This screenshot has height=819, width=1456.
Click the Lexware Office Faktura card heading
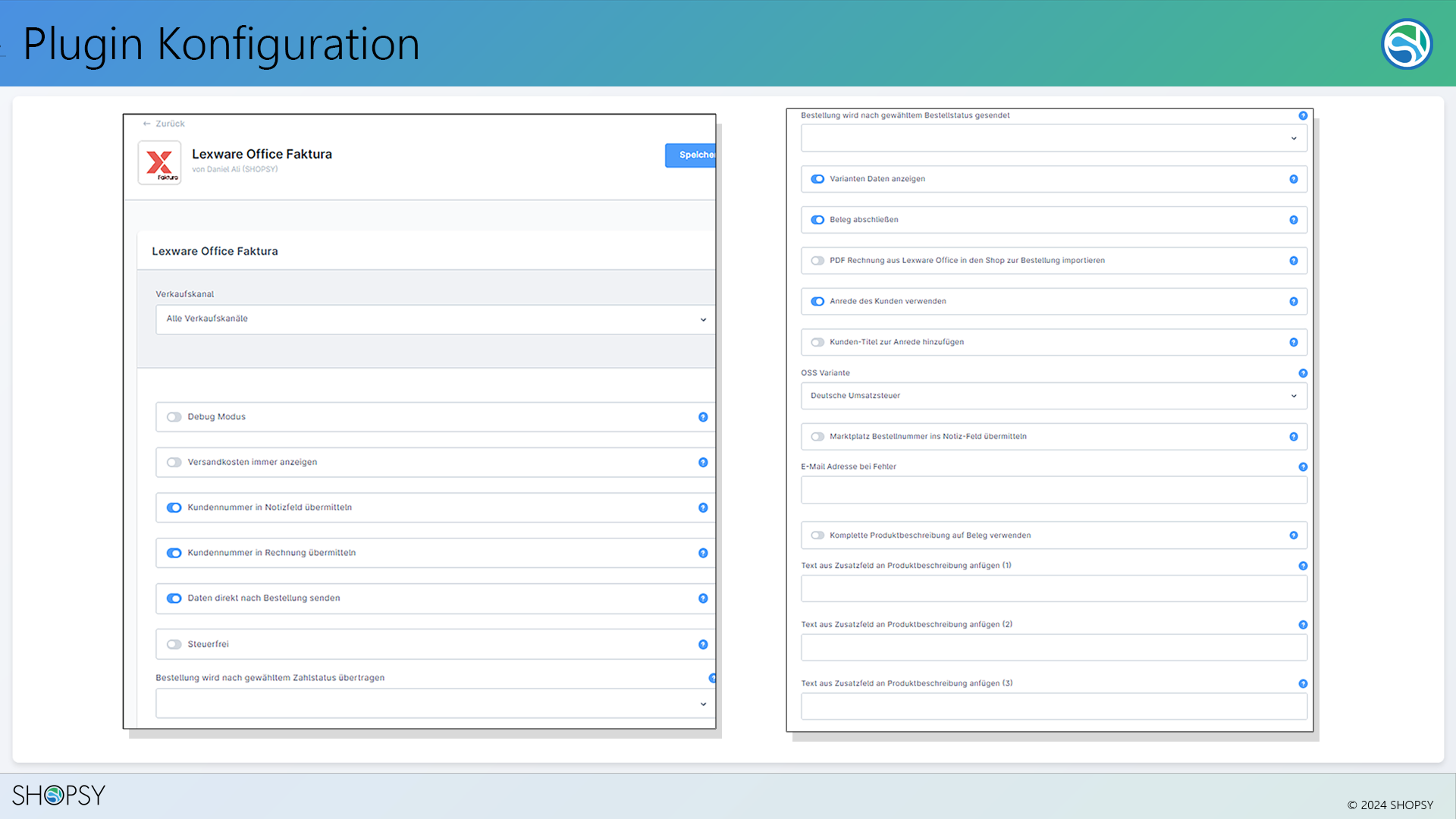point(215,251)
